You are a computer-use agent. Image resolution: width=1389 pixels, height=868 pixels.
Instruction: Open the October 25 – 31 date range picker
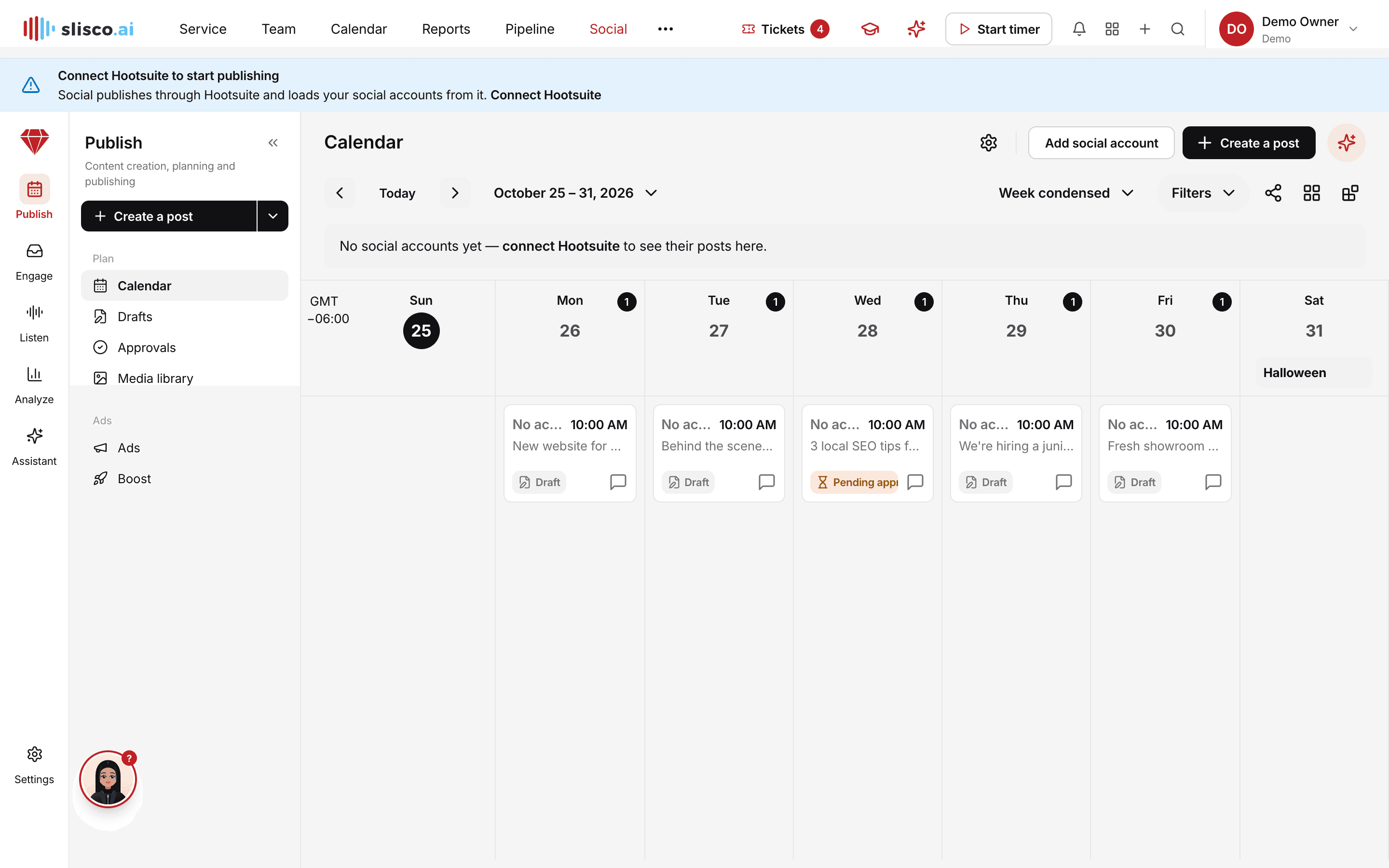coord(575,193)
